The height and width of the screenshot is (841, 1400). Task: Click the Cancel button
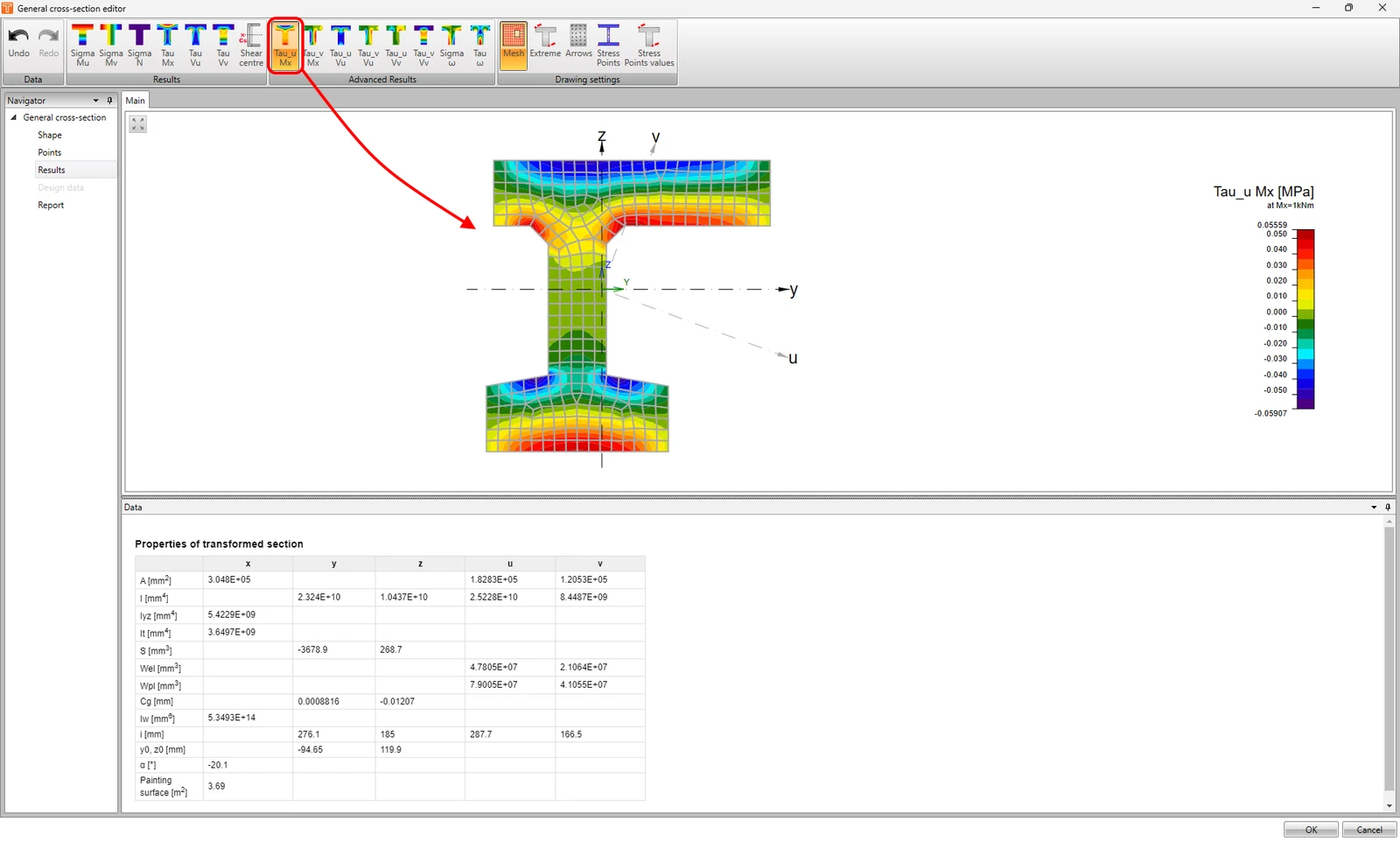click(1369, 830)
